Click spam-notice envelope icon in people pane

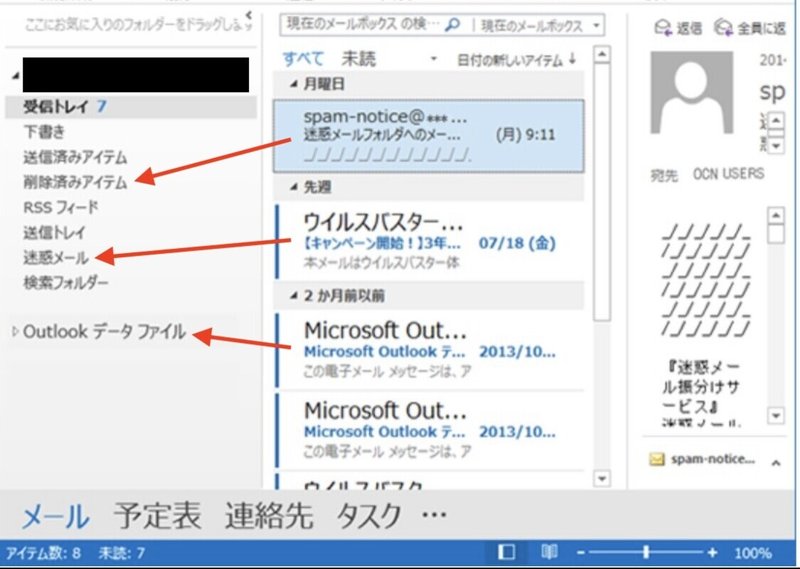click(x=657, y=460)
